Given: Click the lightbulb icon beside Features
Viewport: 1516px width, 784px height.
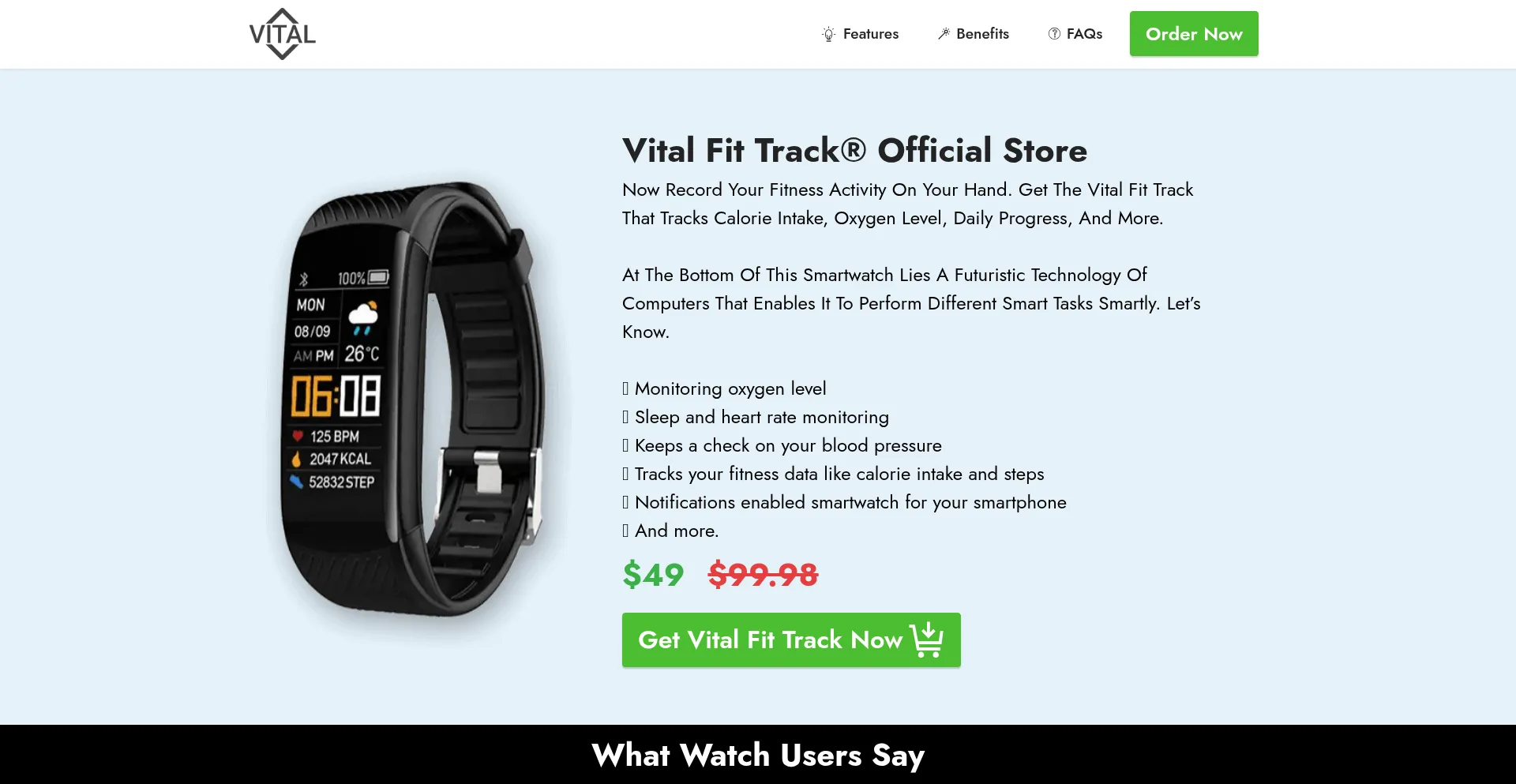Looking at the screenshot, I should (828, 34).
